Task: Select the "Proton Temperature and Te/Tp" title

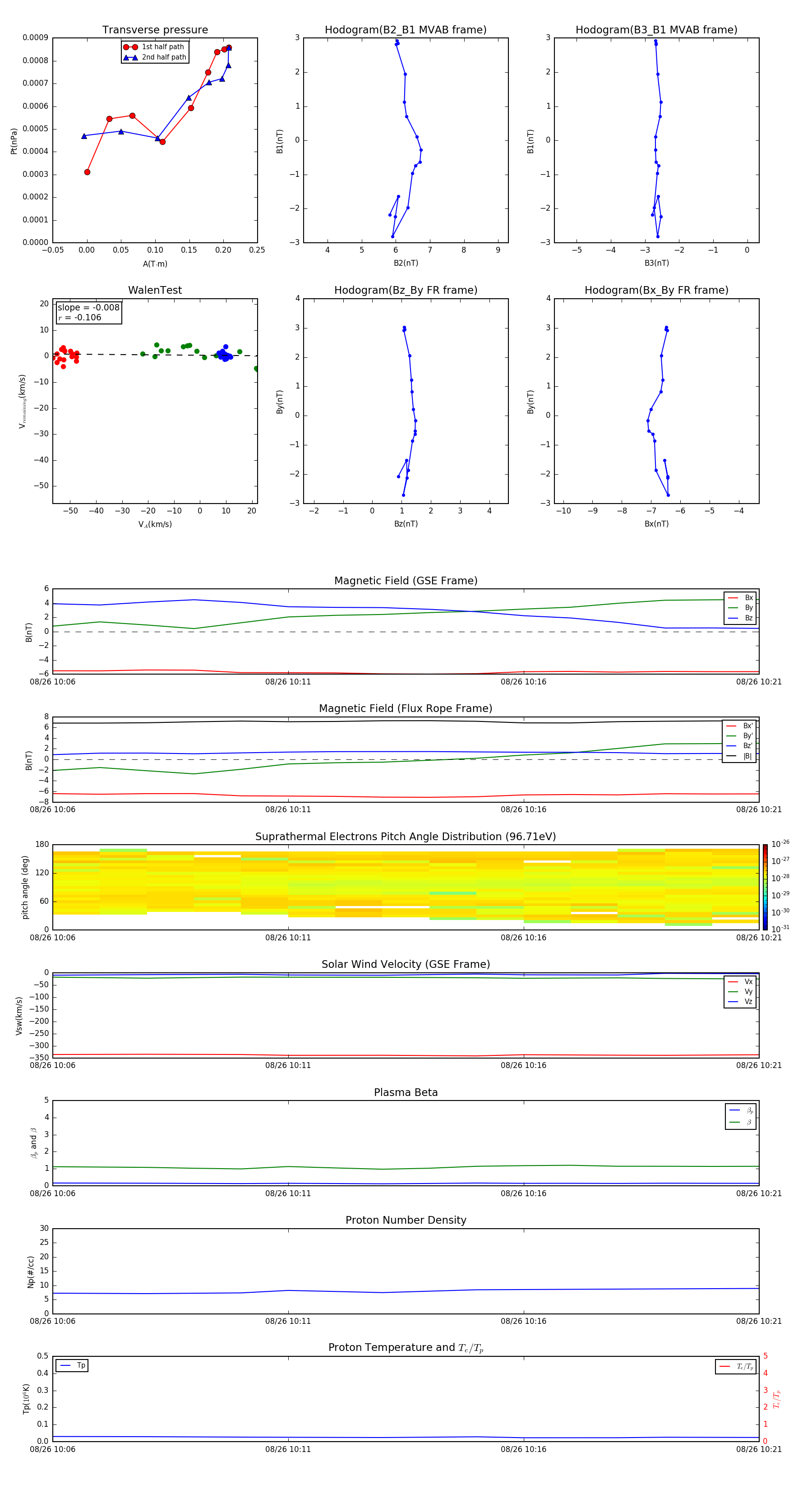Action: [406, 1348]
